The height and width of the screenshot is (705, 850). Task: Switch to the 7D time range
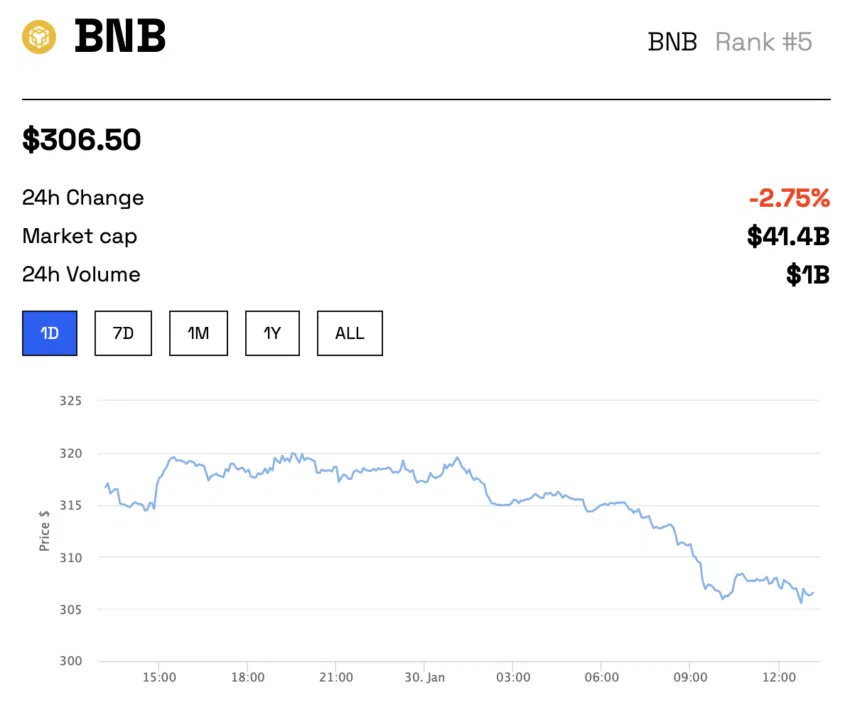(x=123, y=333)
